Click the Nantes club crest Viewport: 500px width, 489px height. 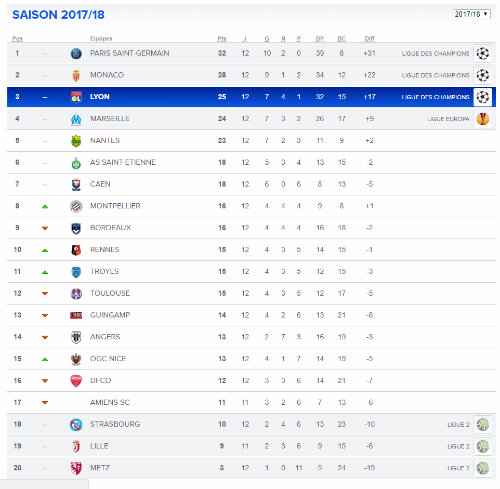(76, 141)
